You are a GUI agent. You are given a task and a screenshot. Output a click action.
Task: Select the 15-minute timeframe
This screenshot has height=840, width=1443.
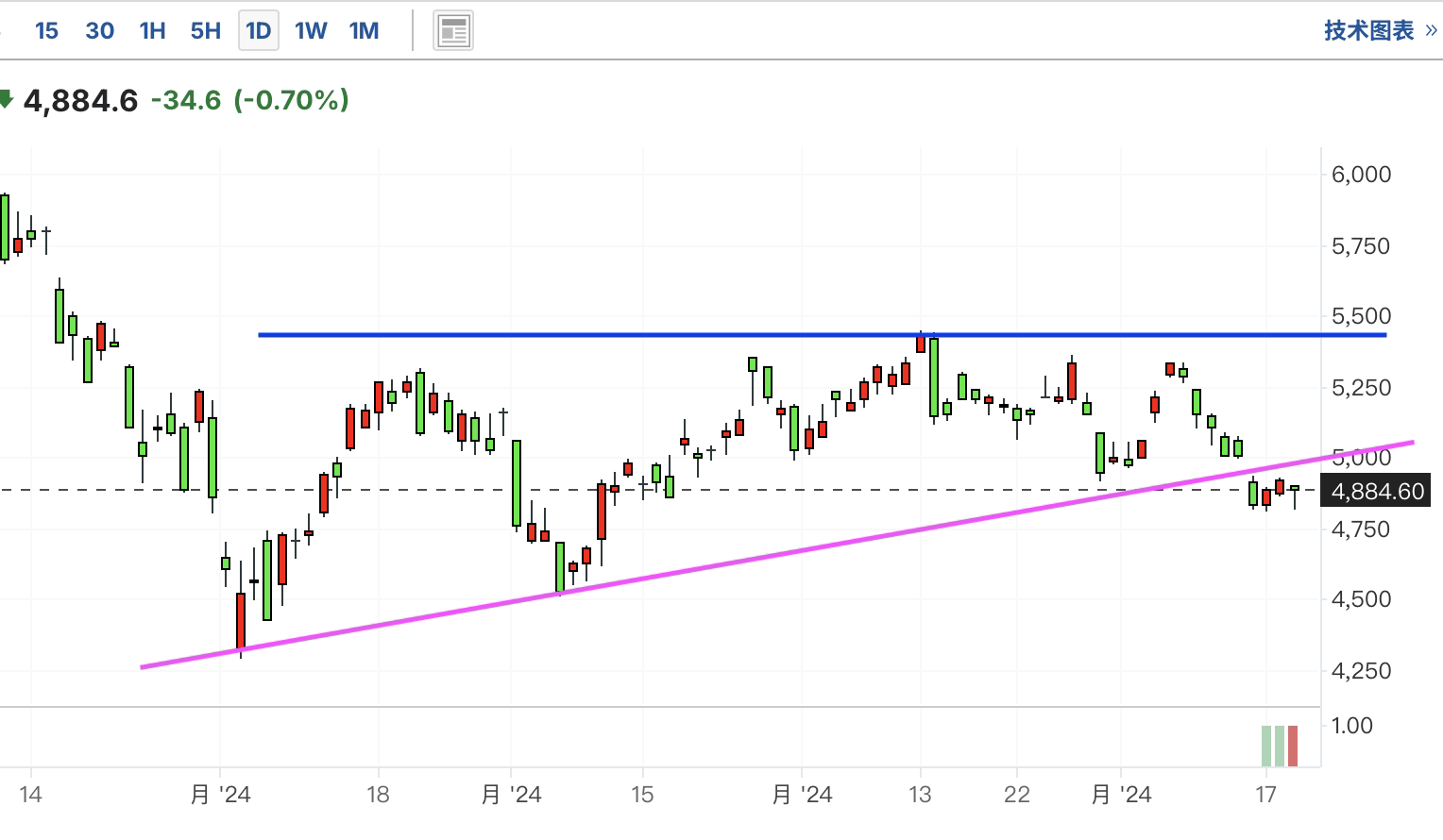46,31
